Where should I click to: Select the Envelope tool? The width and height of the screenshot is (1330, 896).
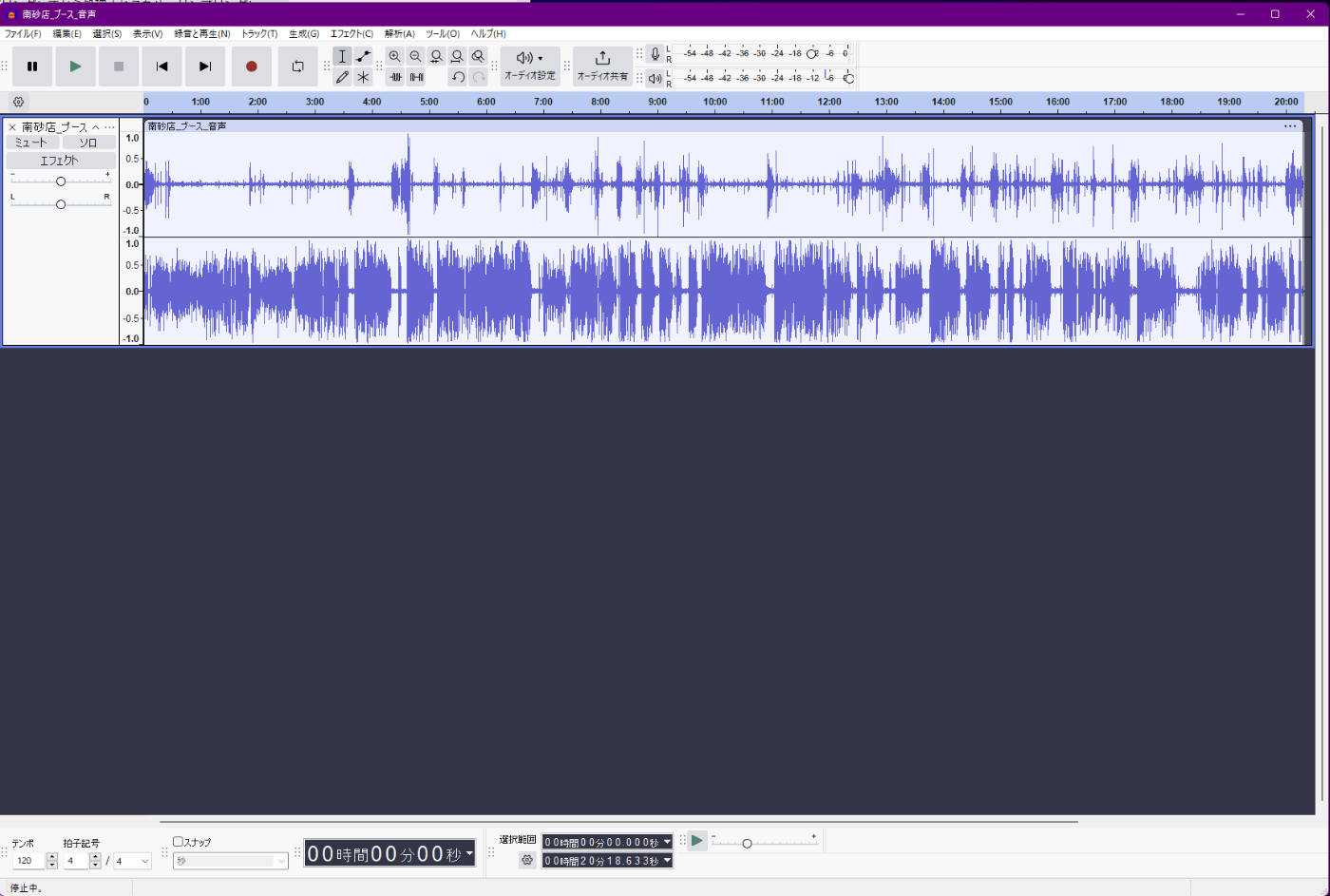coord(363,57)
